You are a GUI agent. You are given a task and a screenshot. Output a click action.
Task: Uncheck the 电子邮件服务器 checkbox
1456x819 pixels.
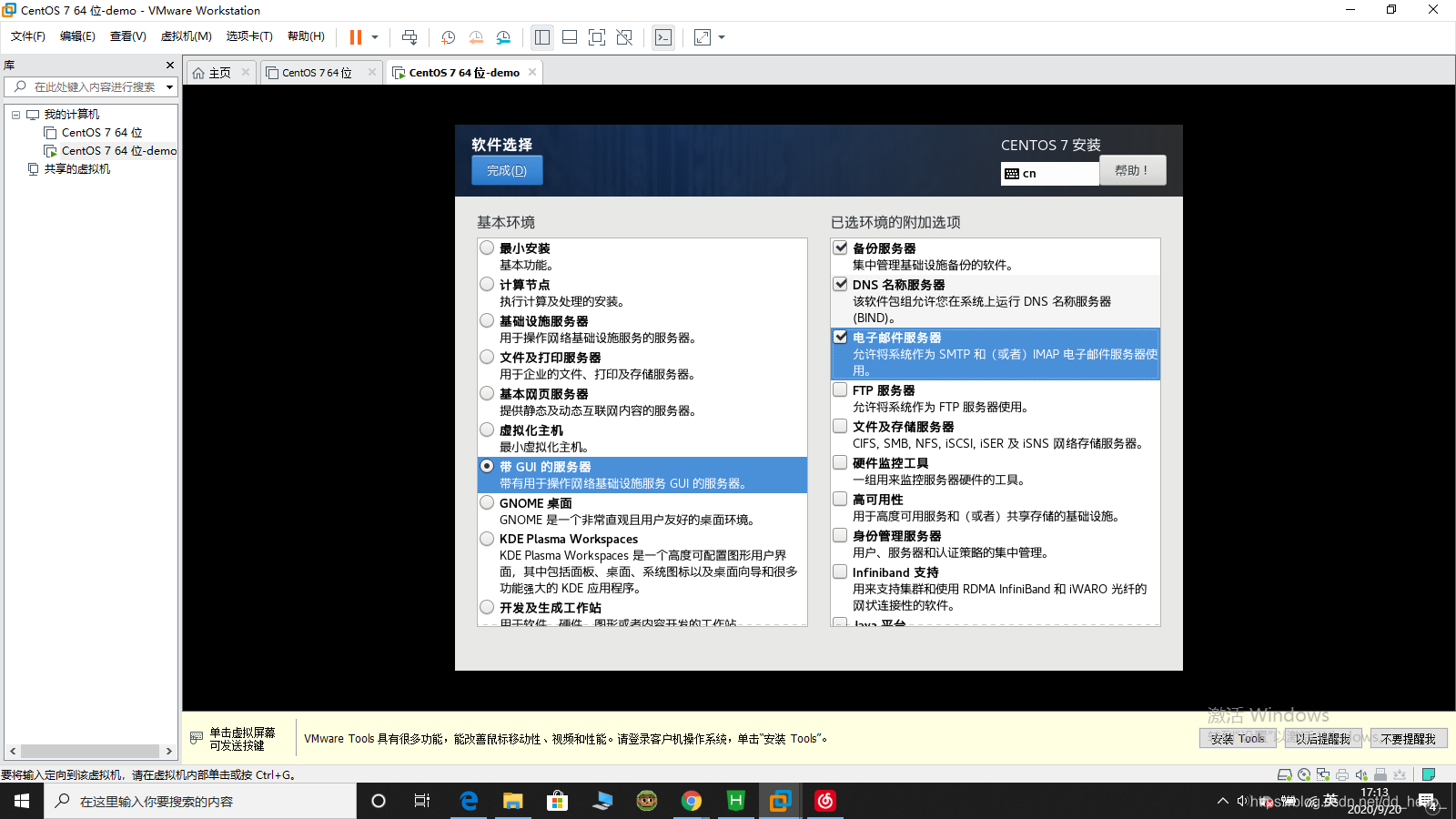tap(840, 337)
